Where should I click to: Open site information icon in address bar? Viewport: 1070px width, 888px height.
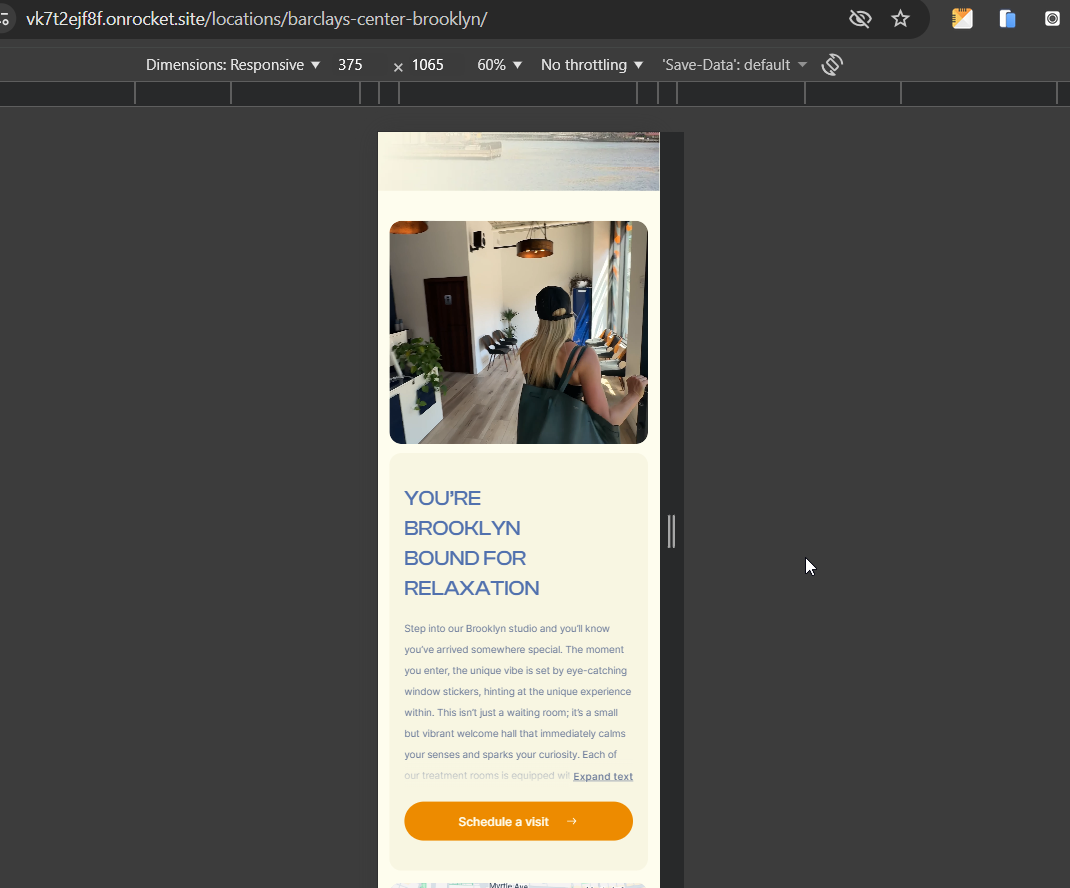pyautogui.click(x=5, y=18)
